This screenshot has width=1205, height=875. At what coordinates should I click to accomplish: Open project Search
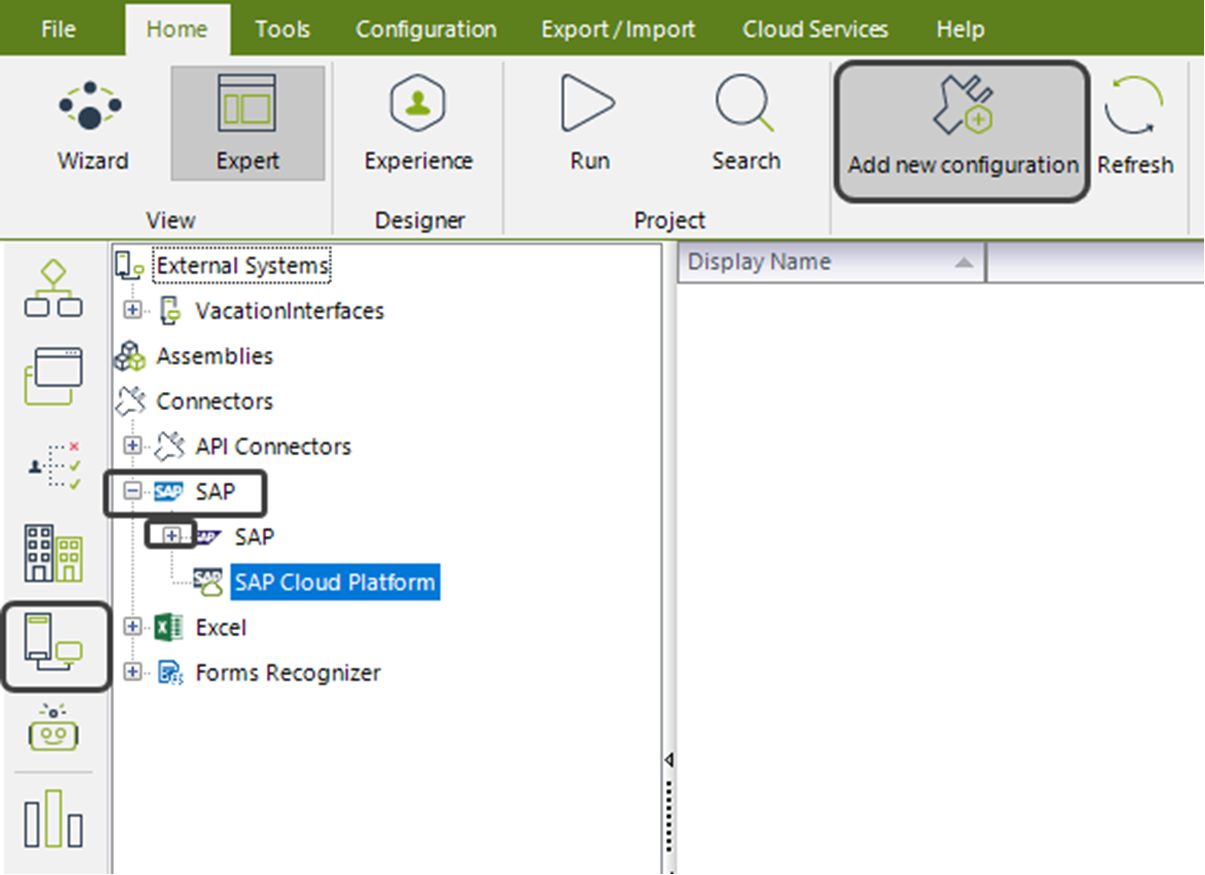(746, 124)
